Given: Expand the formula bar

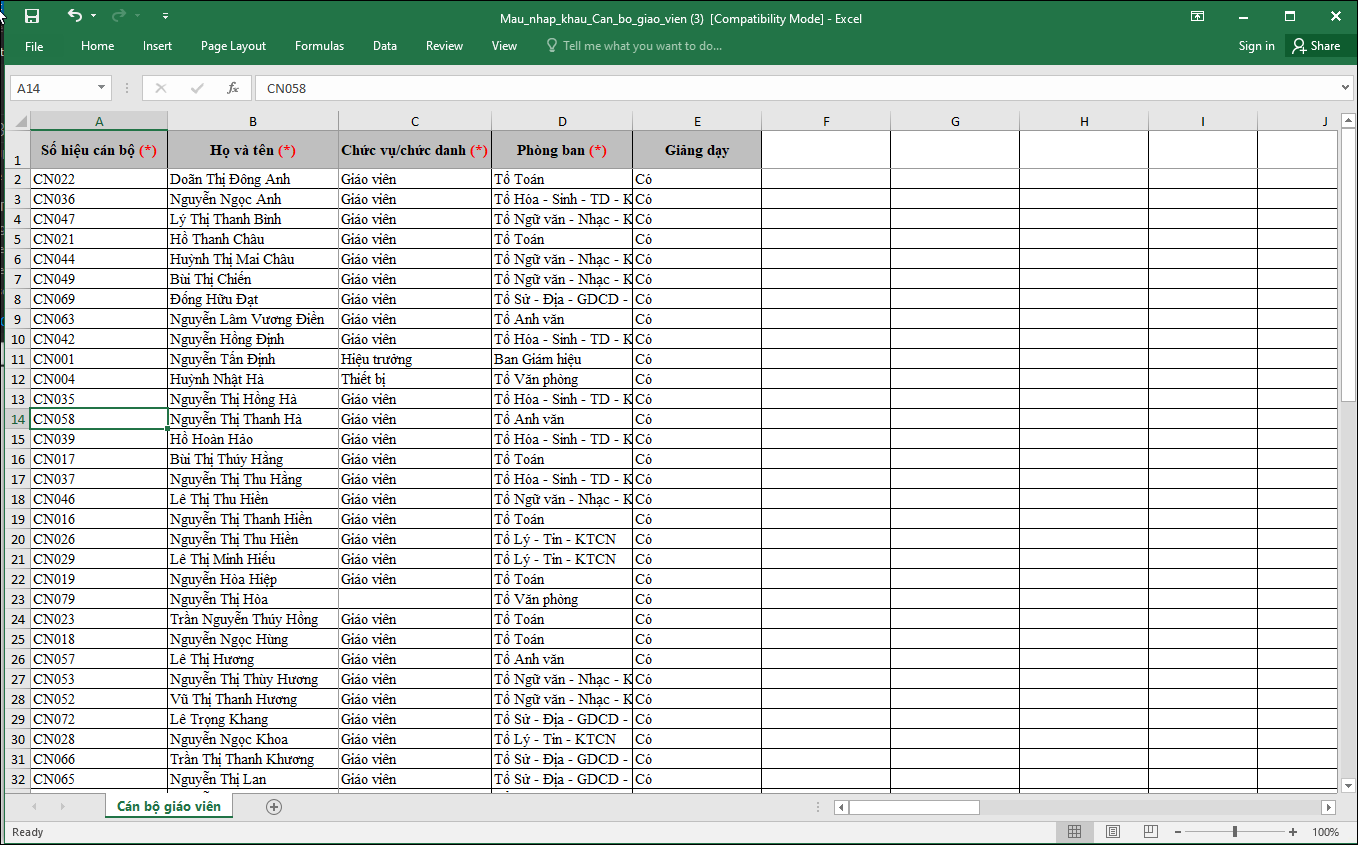Looking at the screenshot, I should pos(1345,88).
